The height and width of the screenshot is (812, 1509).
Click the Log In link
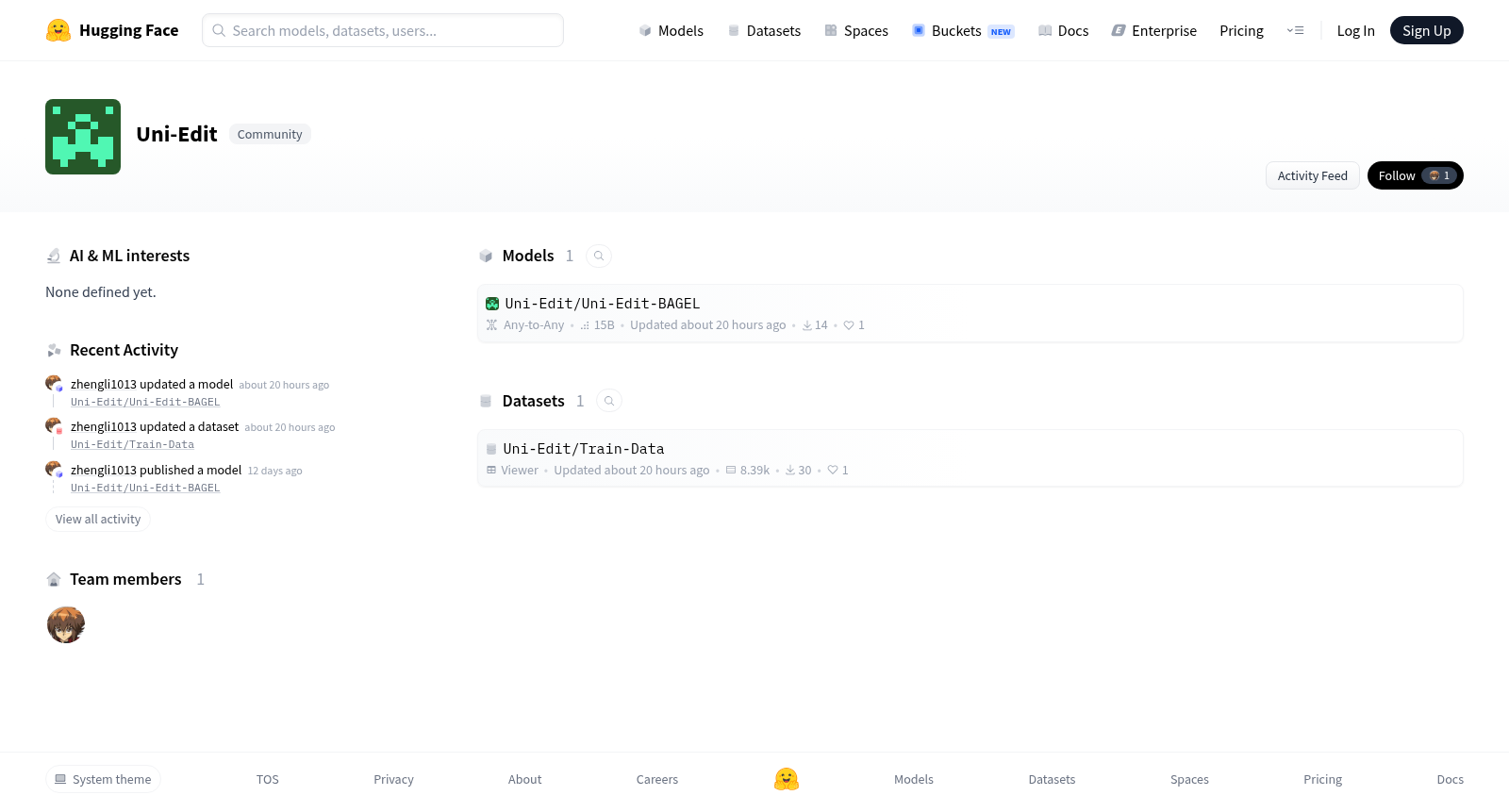(x=1355, y=30)
